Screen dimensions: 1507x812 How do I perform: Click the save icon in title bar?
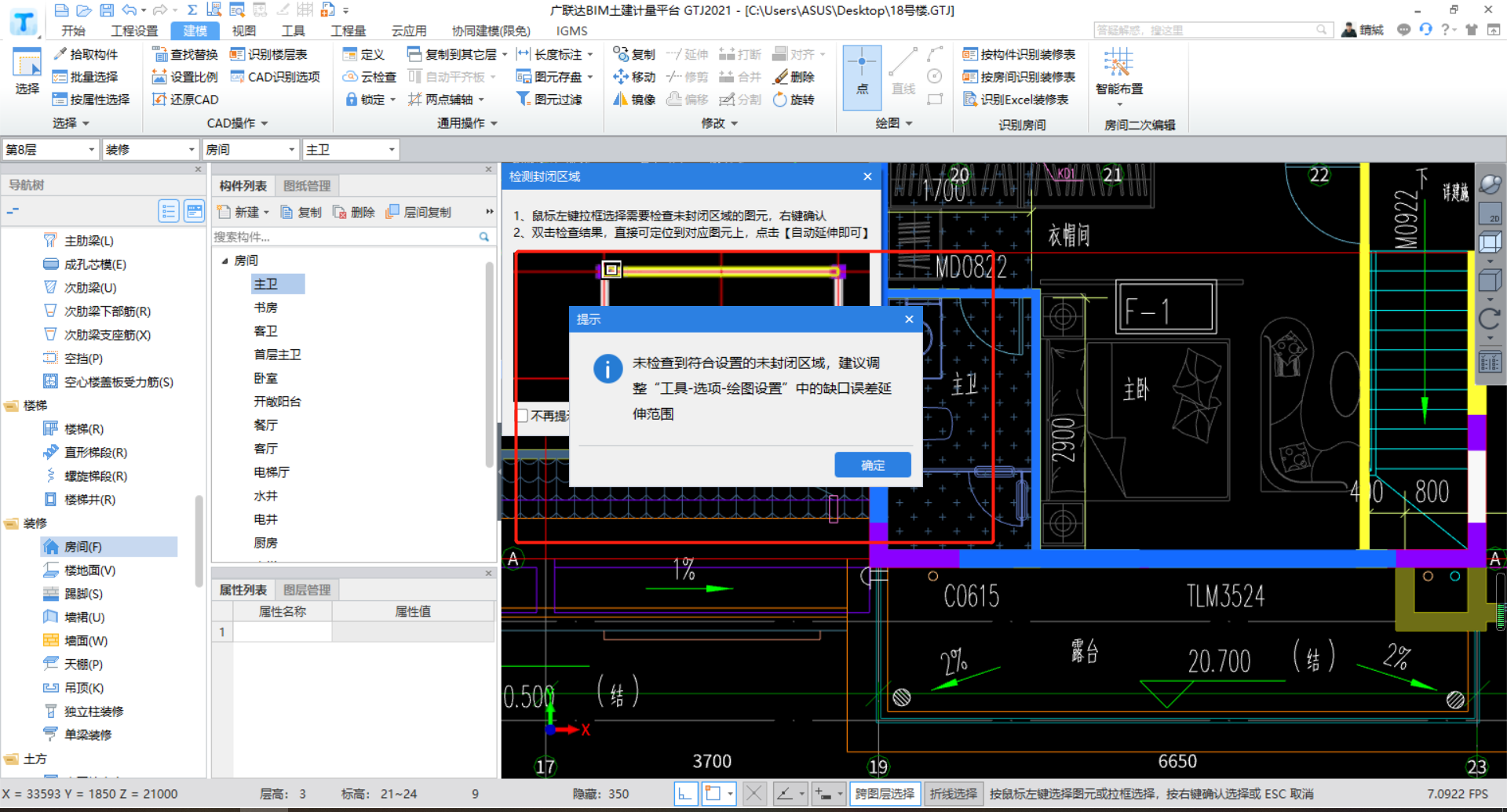pos(107,9)
